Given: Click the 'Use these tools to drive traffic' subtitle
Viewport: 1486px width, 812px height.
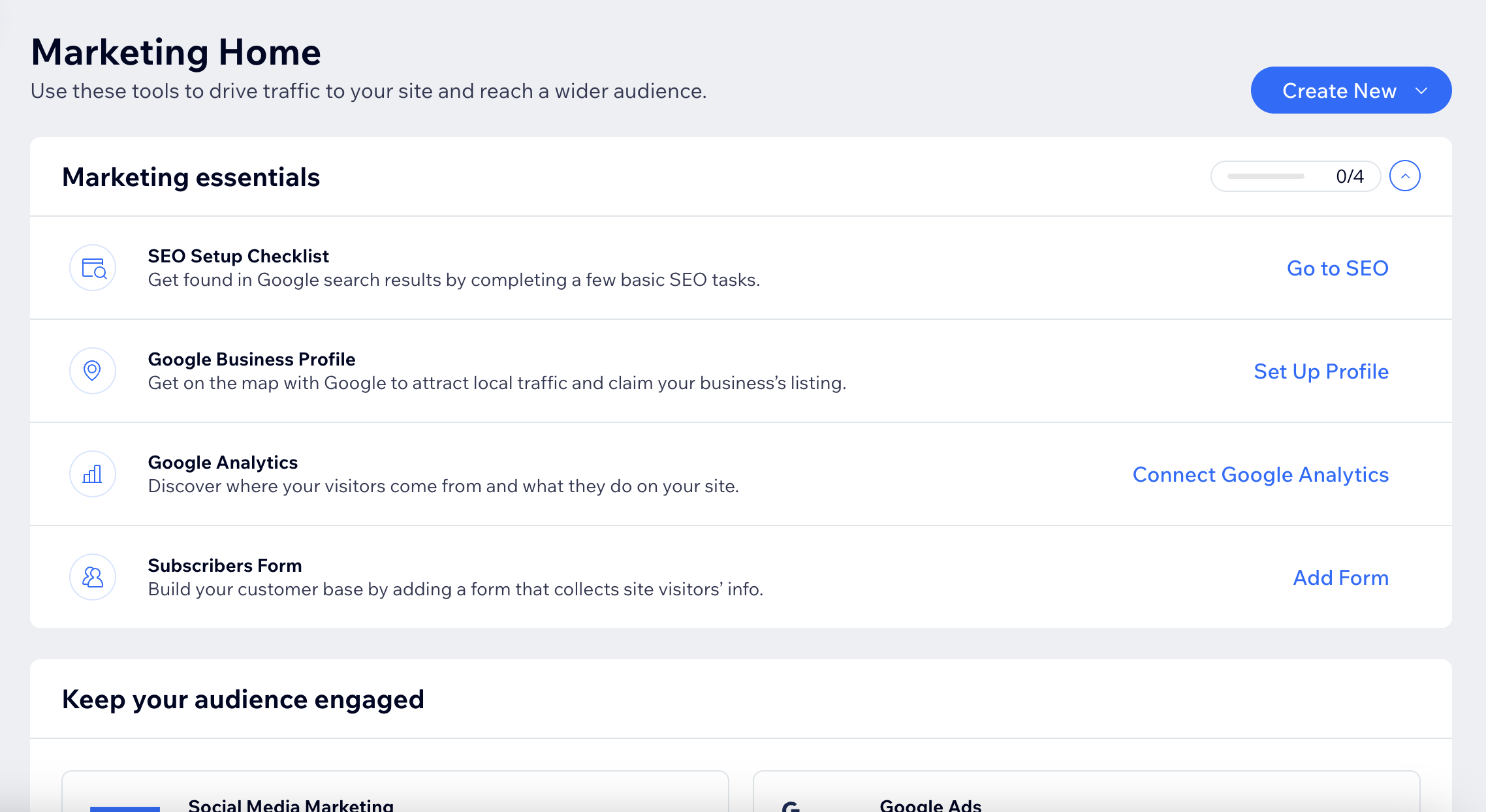Looking at the screenshot, I should point(368,91).
